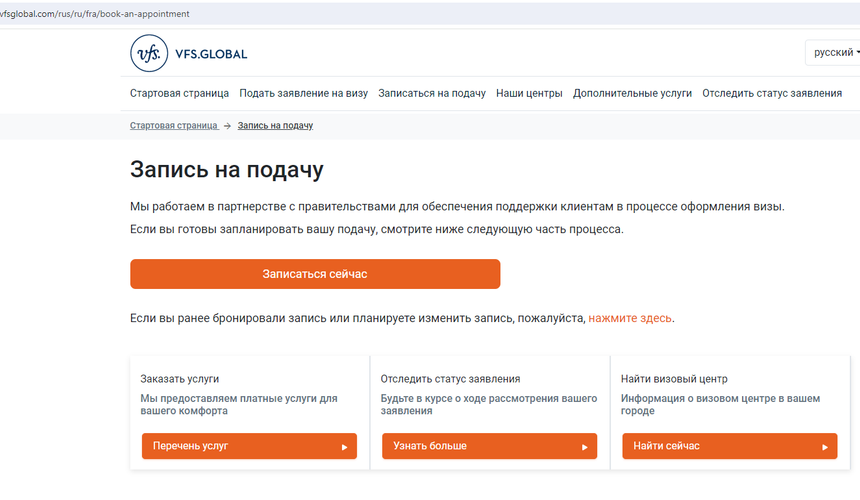Click the sentence 'Если вы готовы запланировать'

[x=377, y=229]
